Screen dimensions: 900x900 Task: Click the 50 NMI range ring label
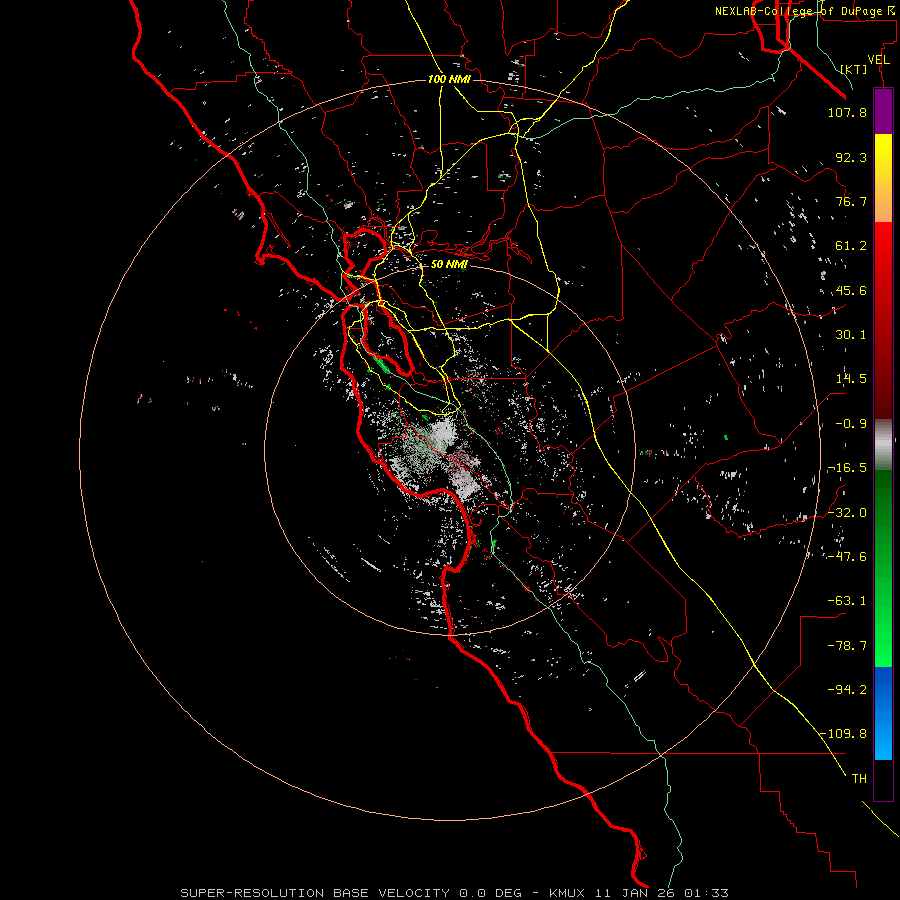(449, 265)
